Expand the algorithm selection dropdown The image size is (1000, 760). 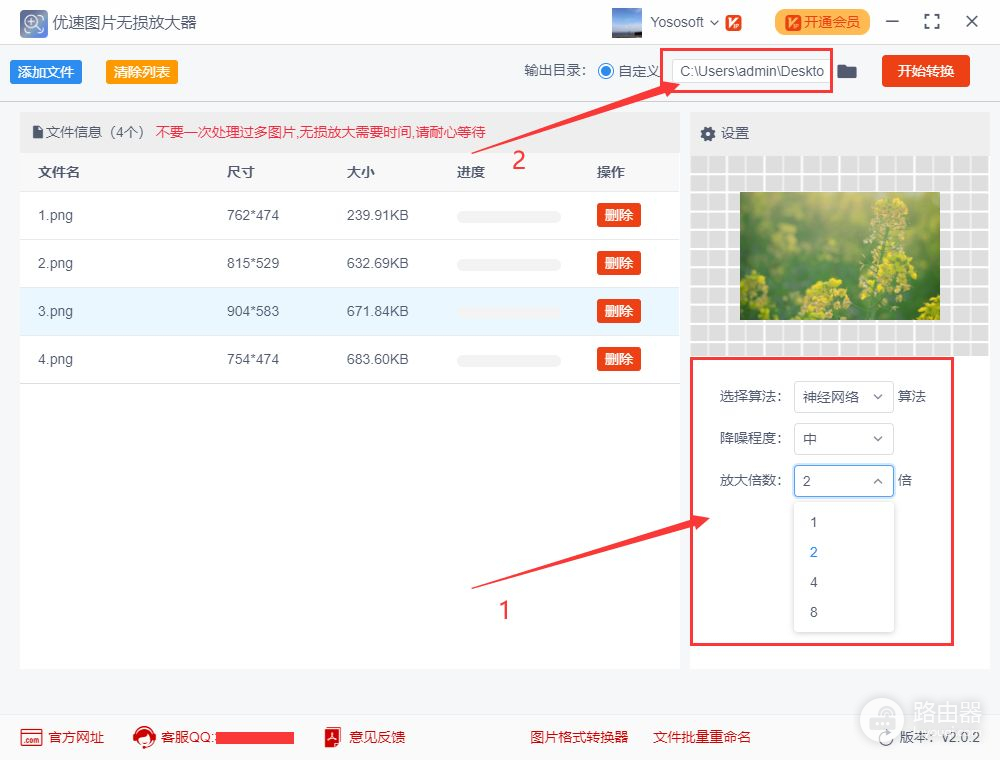click(x=843, y=396)
